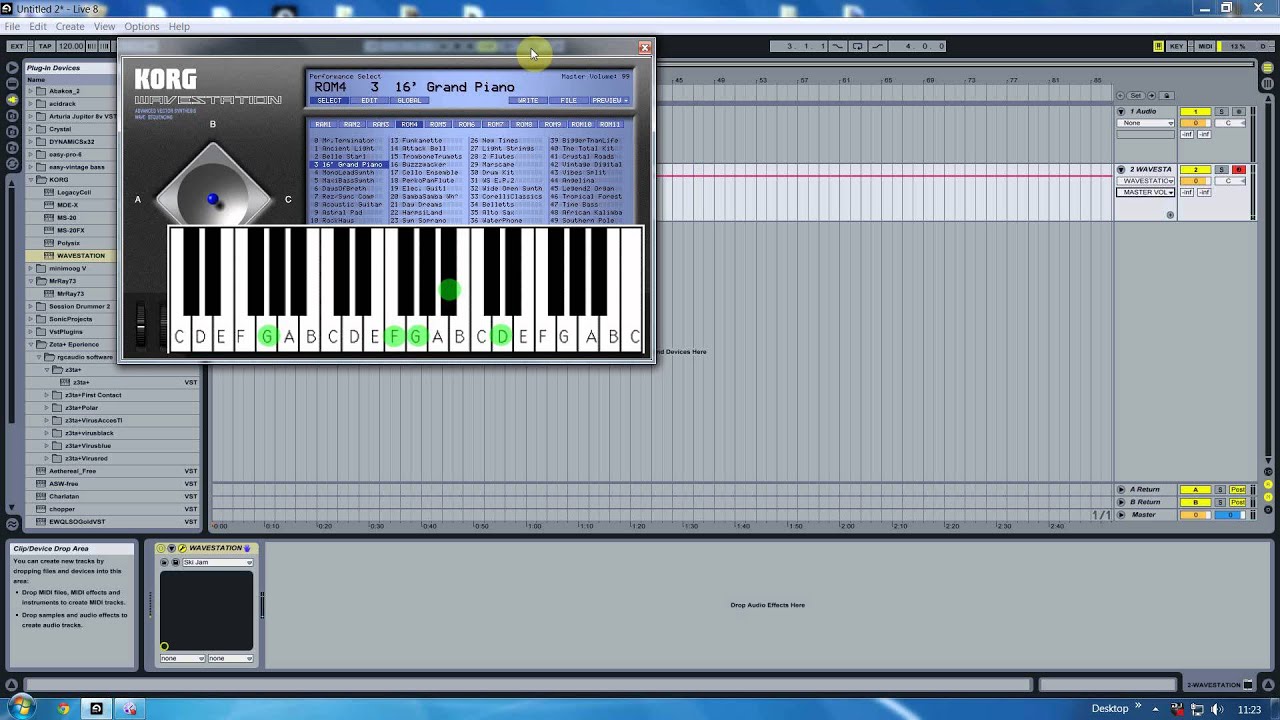Expand the Crystal folder
Viewport: 1280px width, 720px height.
tap(30, 129)
